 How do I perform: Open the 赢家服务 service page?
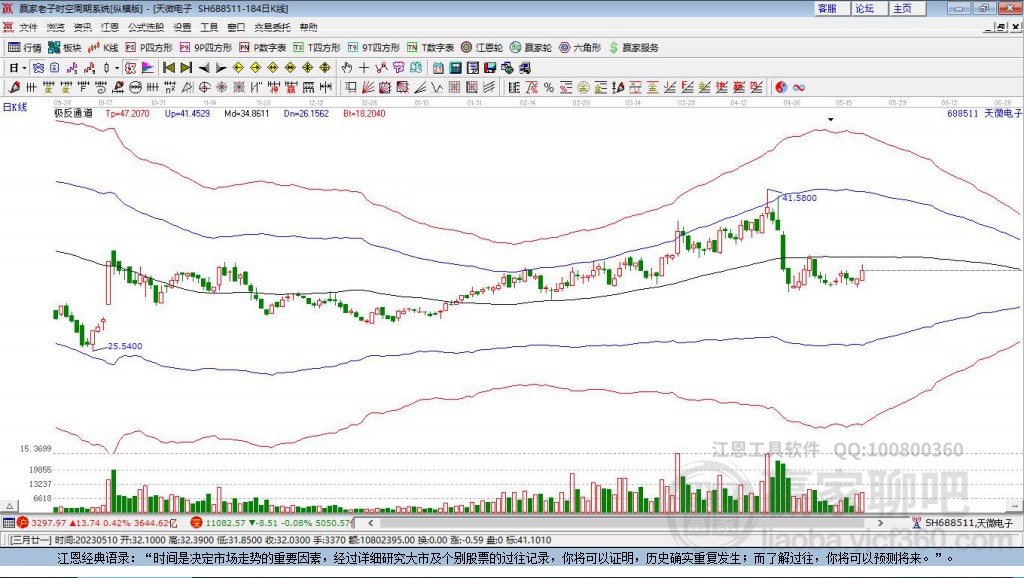(634, 48)
